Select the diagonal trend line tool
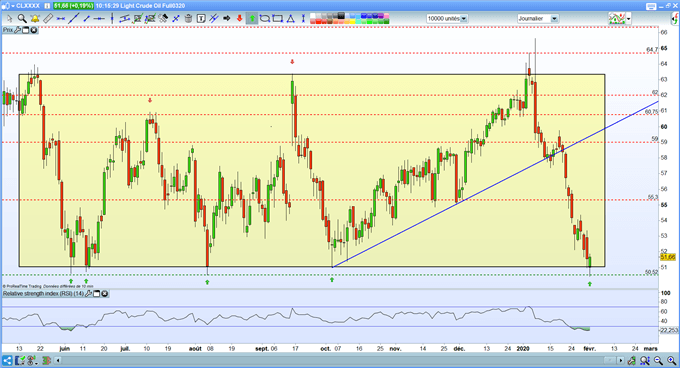The height and width of the screenshot is (368, 680). (74, 19)
